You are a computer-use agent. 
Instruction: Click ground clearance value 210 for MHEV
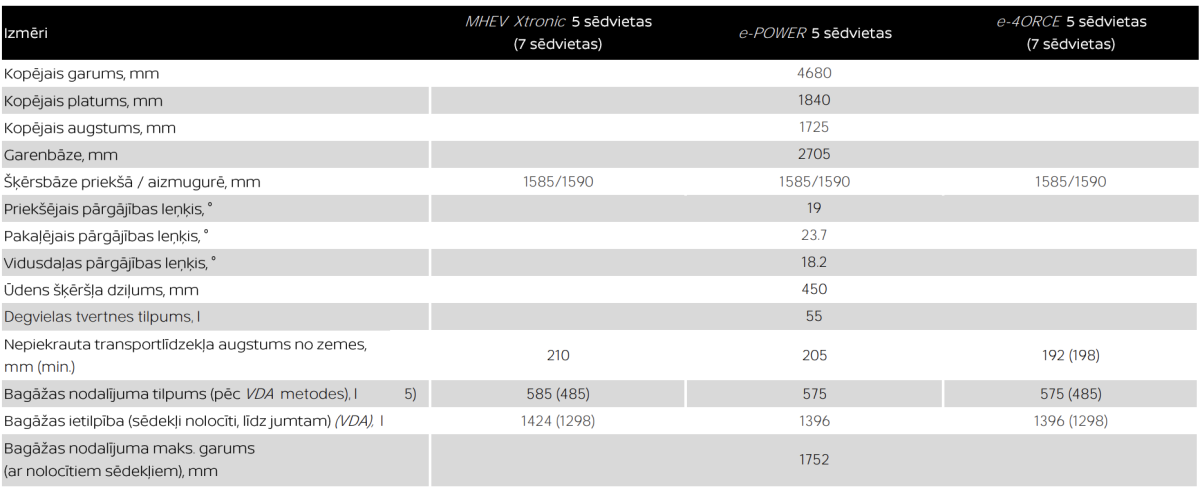(559, 353)
